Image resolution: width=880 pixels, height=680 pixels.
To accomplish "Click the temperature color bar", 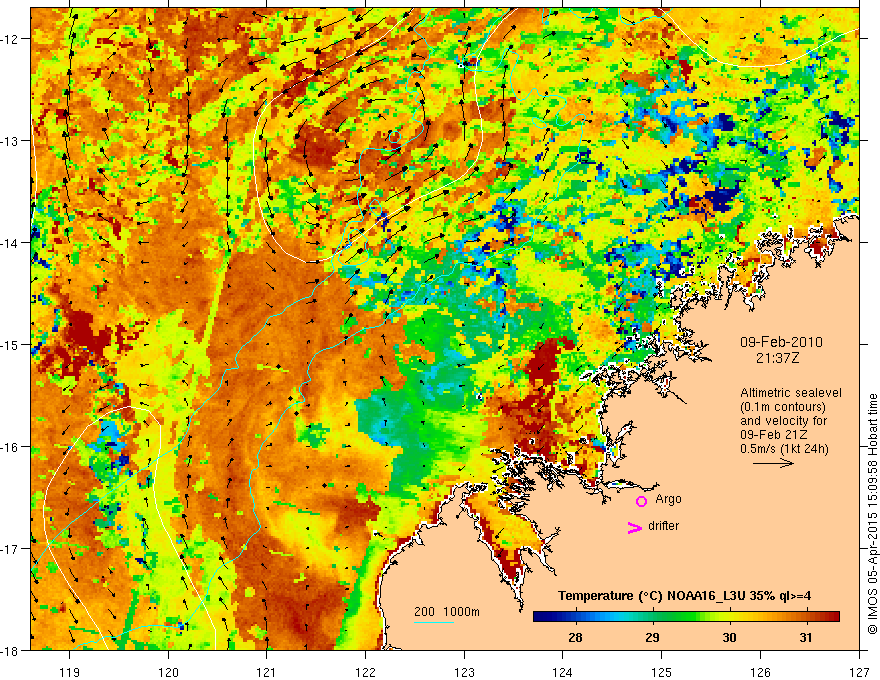I will coord(686,616).
